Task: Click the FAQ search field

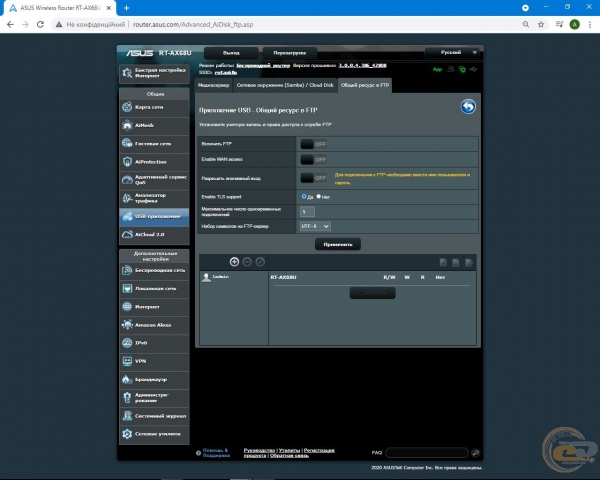Action: click(427, 453)
